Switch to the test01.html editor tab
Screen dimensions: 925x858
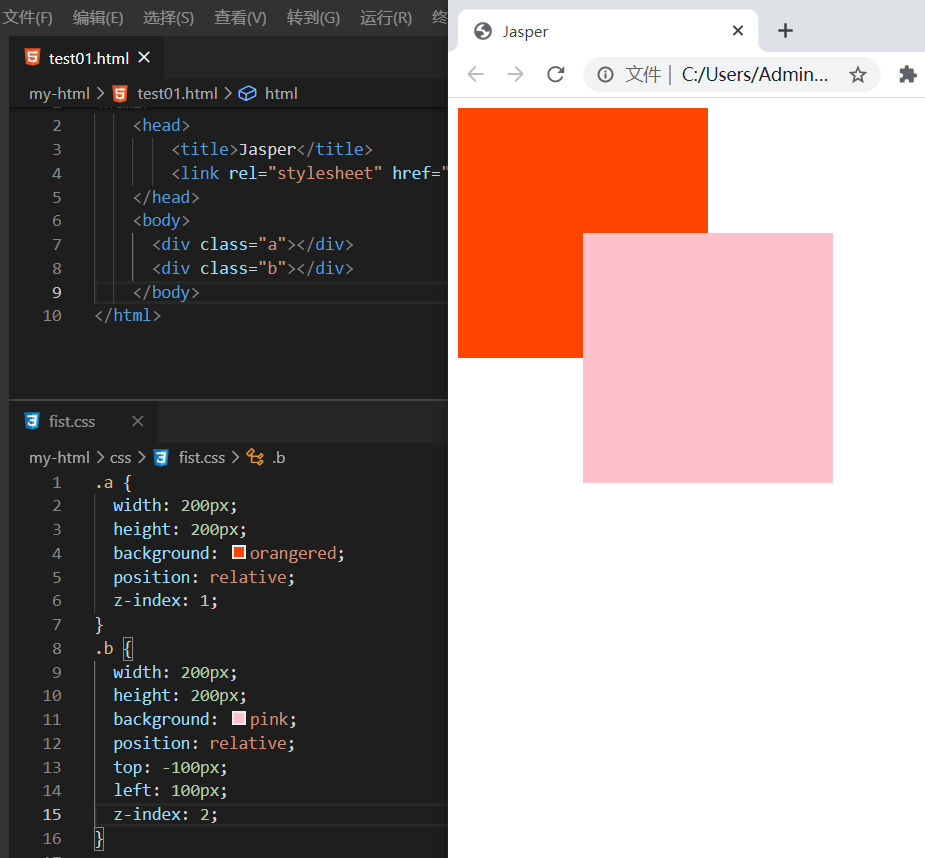click(88, 58)
